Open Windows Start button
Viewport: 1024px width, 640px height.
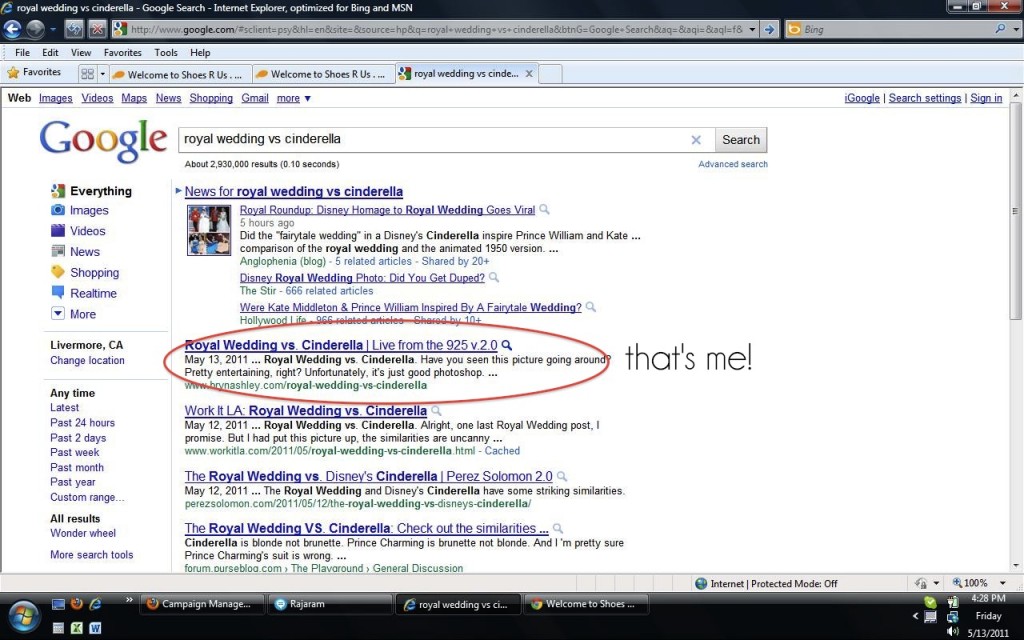pos(24,617)
